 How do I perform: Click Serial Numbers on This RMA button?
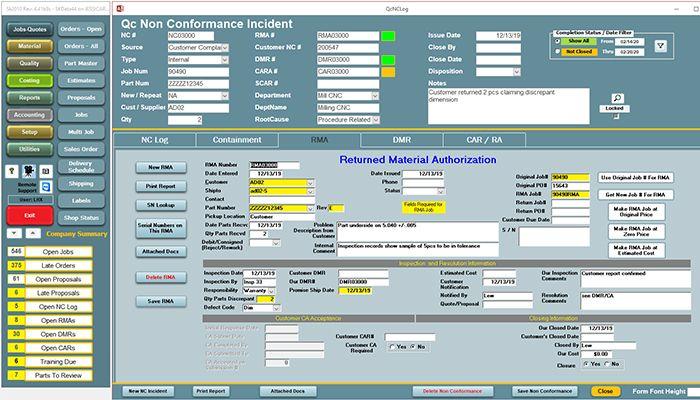[x=161, y=228]
